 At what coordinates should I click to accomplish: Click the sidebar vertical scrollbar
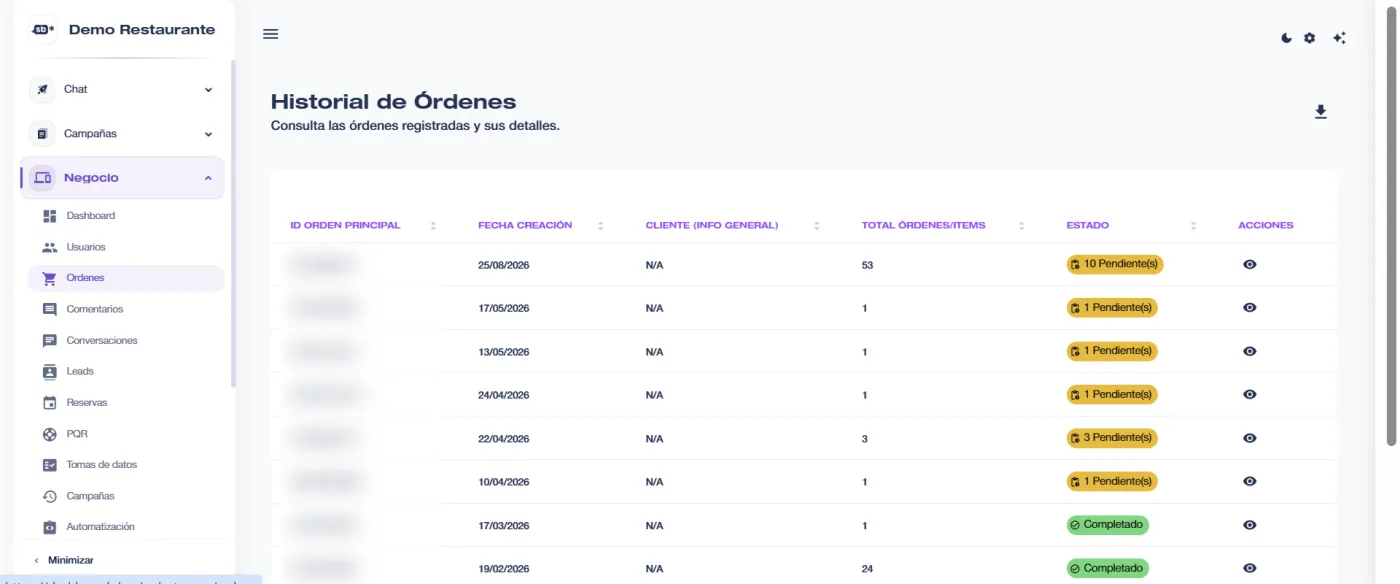coord(233,225)
